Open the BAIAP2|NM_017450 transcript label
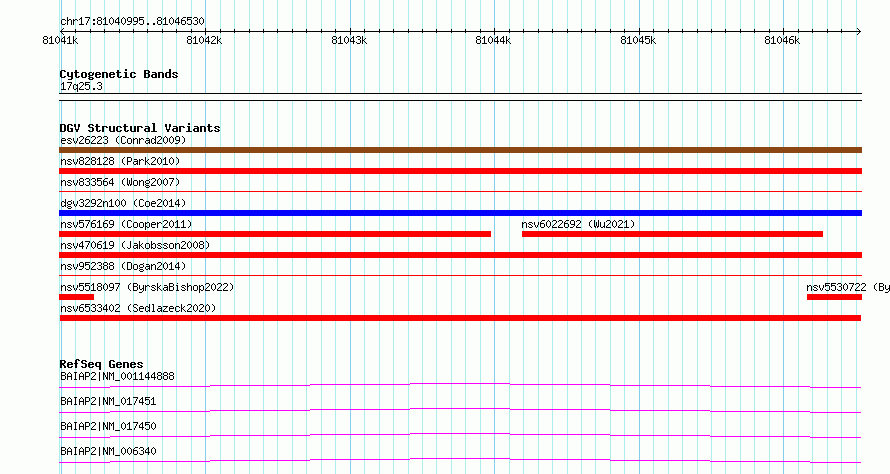890x474 pixels. click(x=108, y=426)
